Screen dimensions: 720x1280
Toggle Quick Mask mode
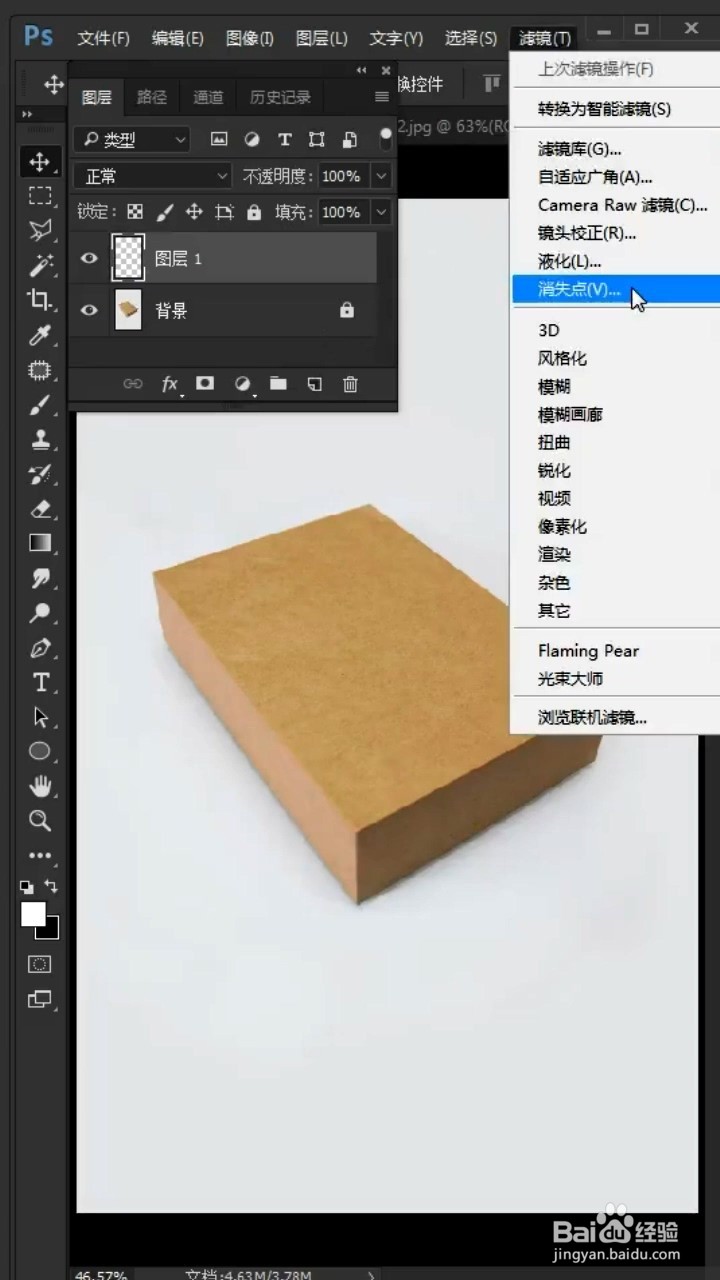pos(39,964)
